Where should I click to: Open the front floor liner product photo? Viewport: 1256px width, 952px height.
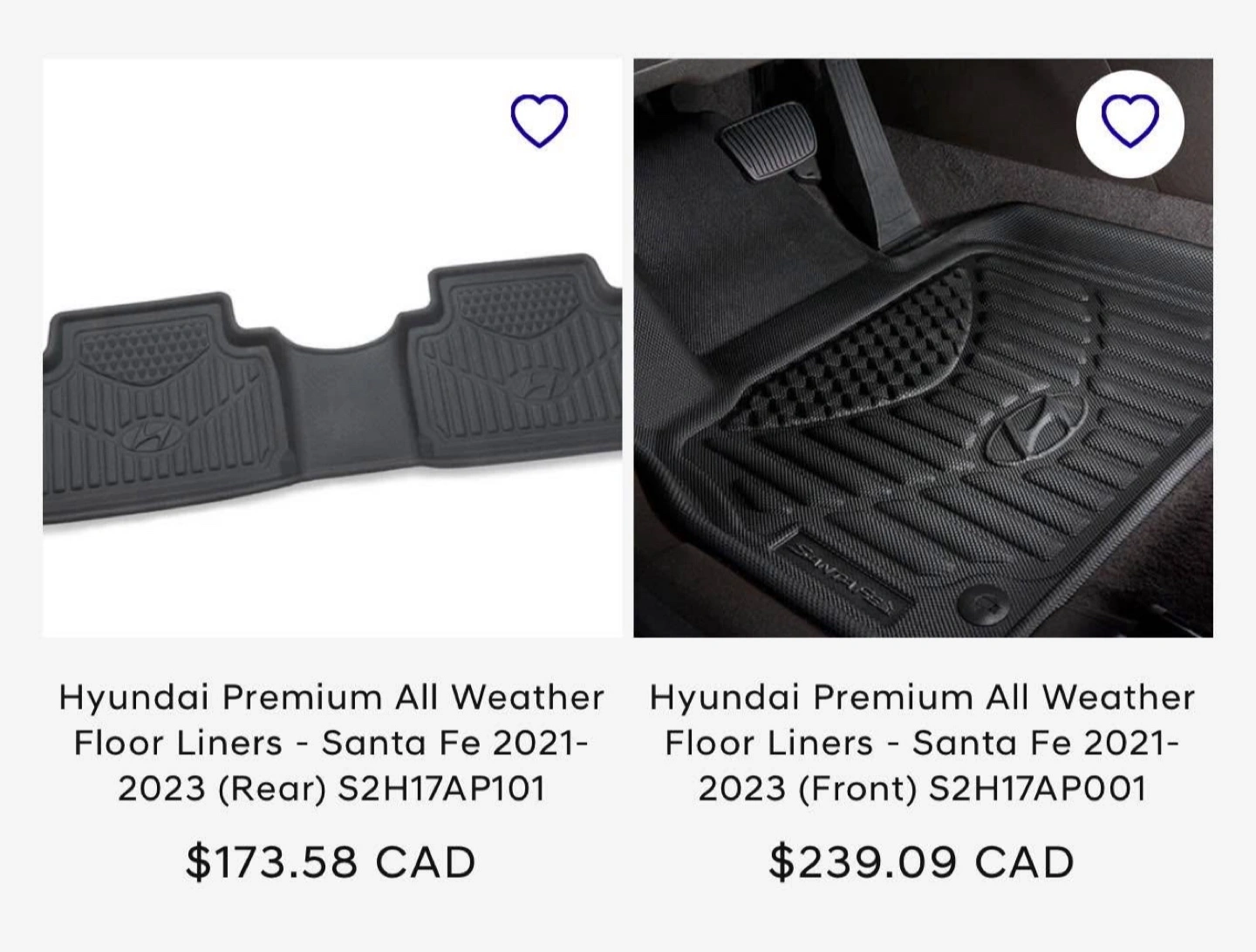(923, 348)
